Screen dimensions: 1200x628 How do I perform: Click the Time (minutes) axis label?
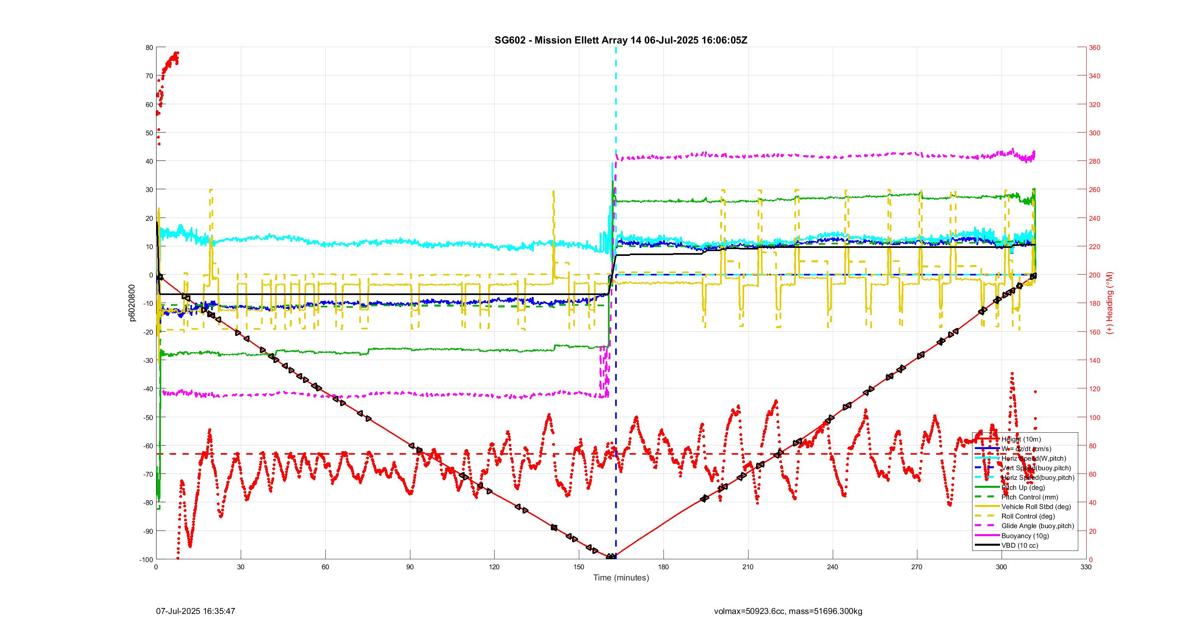[x=620, y=578]
